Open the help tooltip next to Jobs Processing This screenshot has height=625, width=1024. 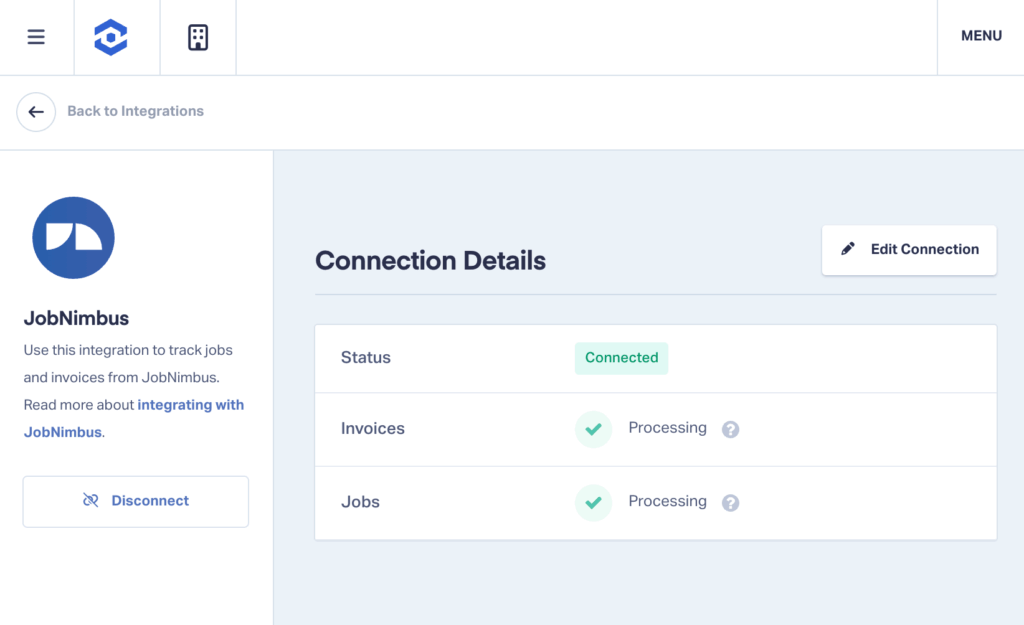(x=730, y=502)
